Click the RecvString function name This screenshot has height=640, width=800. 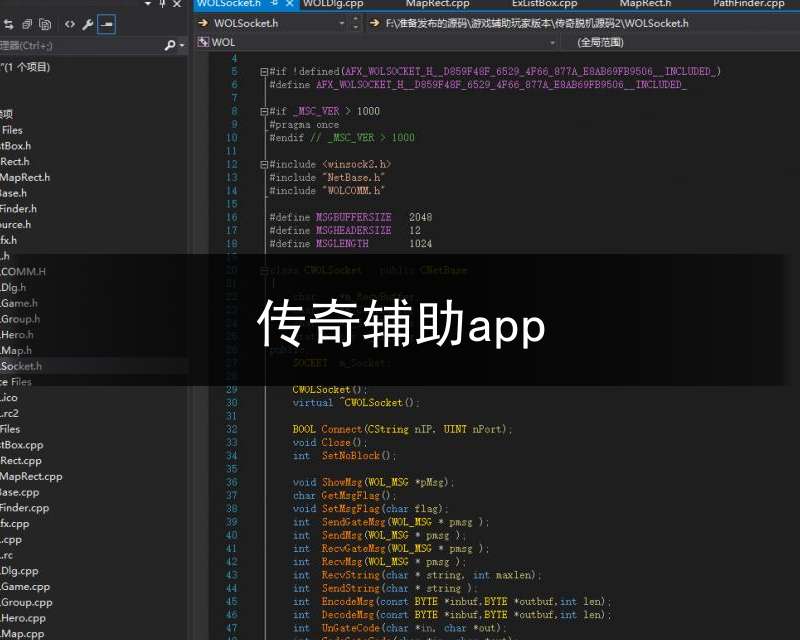point(351,575)
